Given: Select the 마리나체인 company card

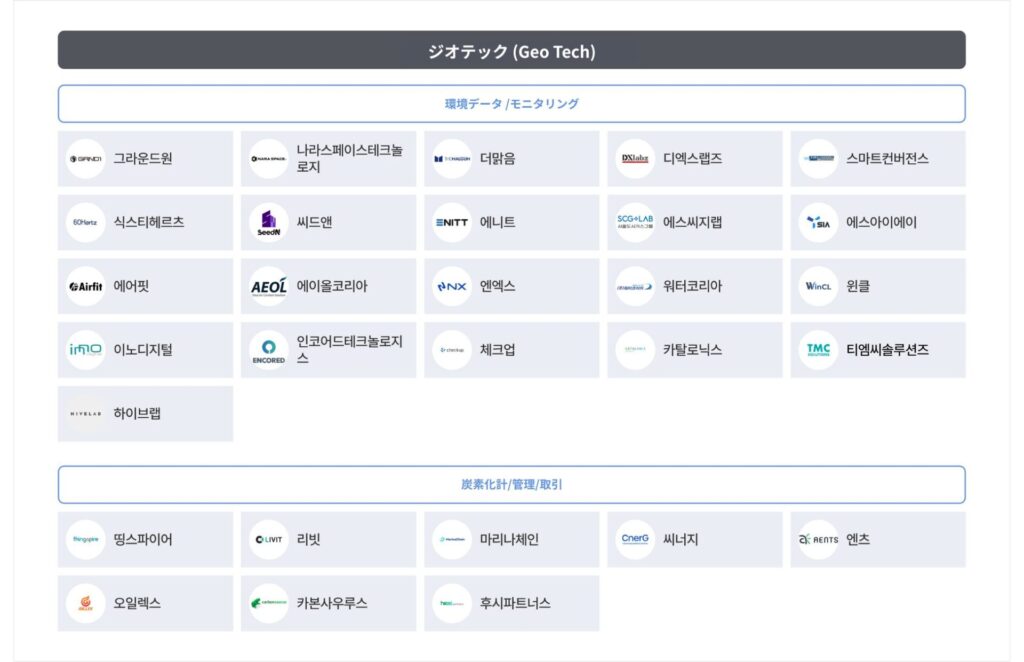Looking at the screenshot, I should [511, 539].
